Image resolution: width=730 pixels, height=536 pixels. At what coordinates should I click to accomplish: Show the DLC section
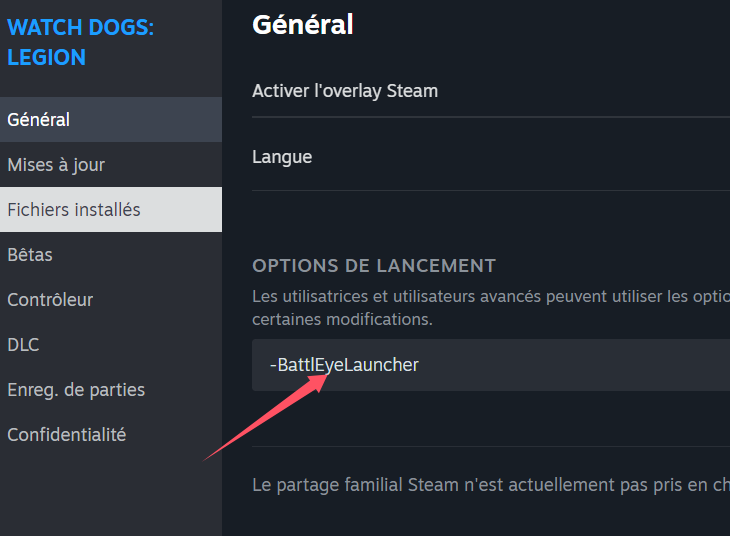point(111,345)
